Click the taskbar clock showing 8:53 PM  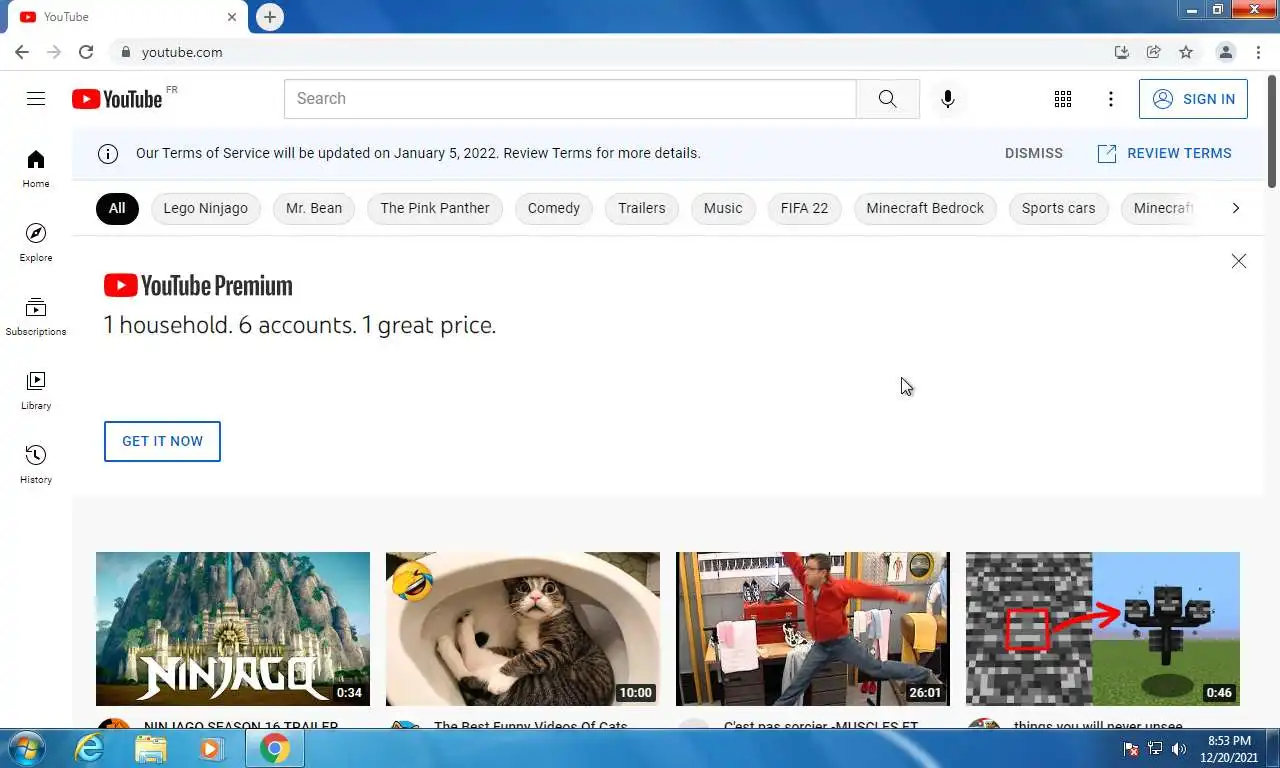[1229, 748]
